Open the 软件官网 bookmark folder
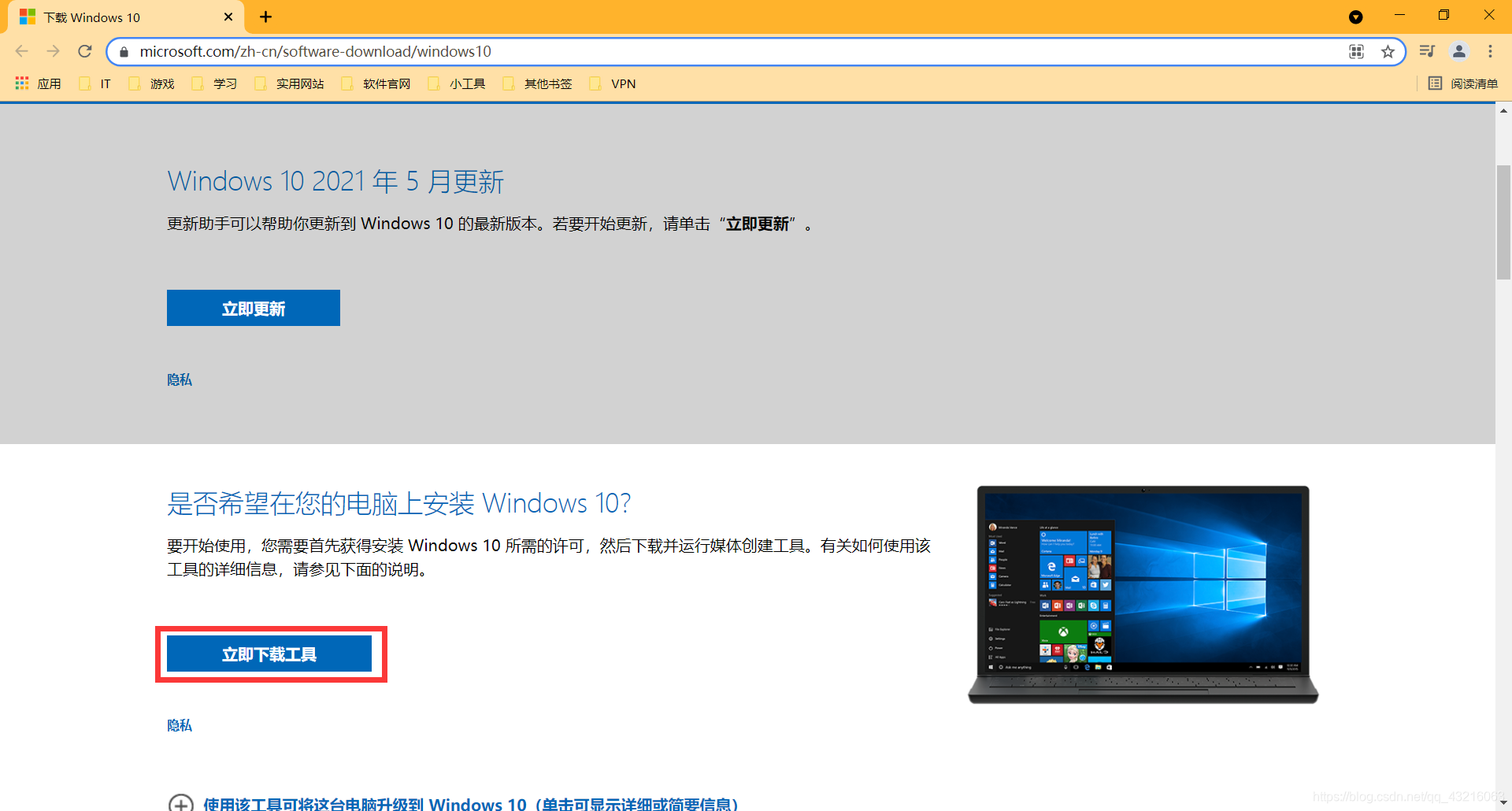Image resolution: width=1512 pixels, height=811 pixels. click(376, 83)
